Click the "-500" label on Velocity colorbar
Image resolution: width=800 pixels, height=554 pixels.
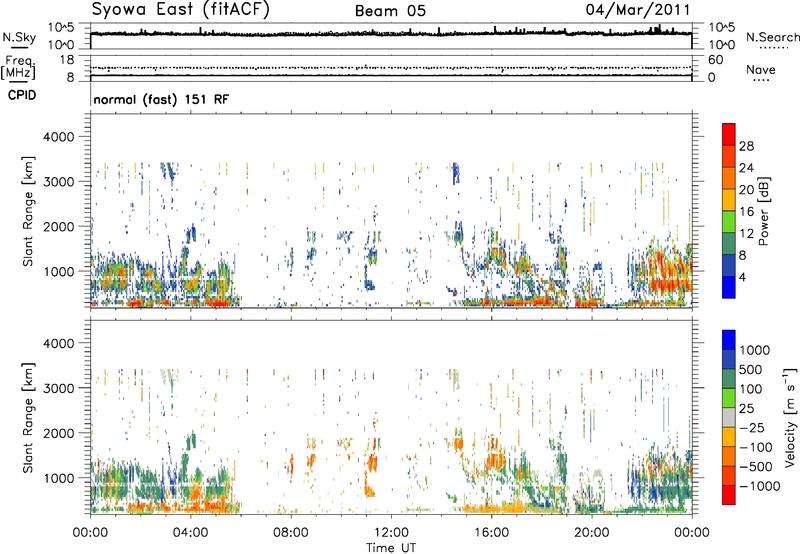click(756, 466)
